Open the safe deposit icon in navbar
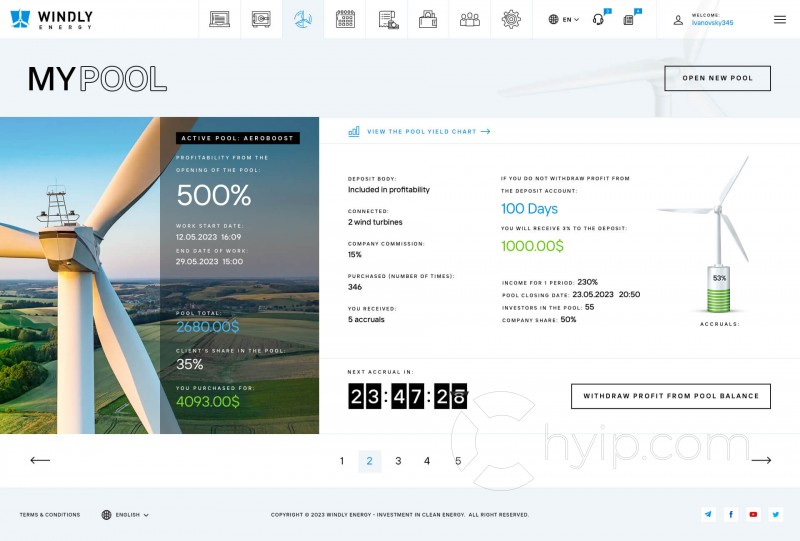 tap(261, 19)
